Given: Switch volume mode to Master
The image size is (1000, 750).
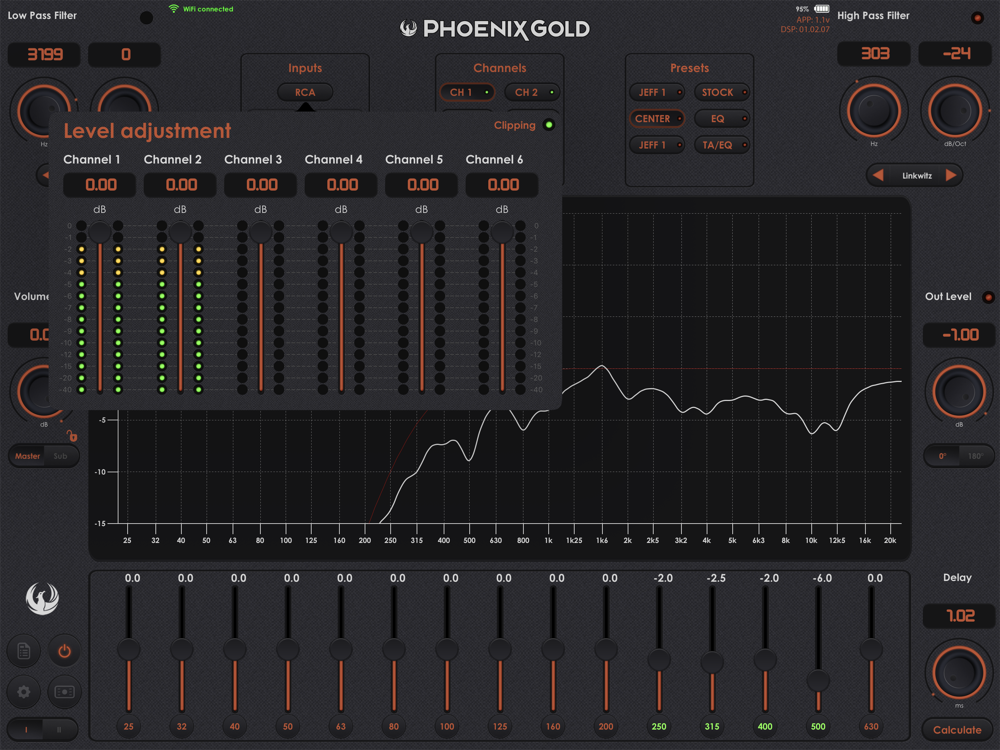Looking at the screenshot, I should [27, 456].
